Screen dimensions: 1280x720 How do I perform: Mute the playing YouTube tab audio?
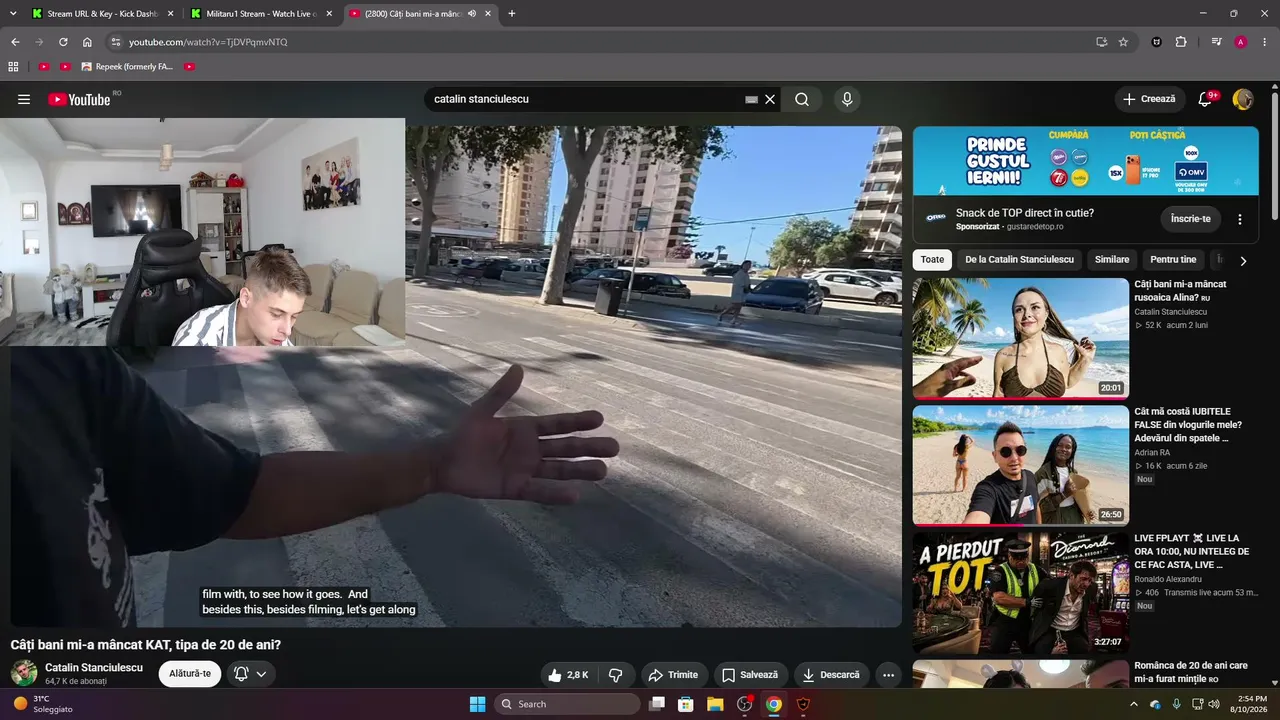[x=472, y=13]
